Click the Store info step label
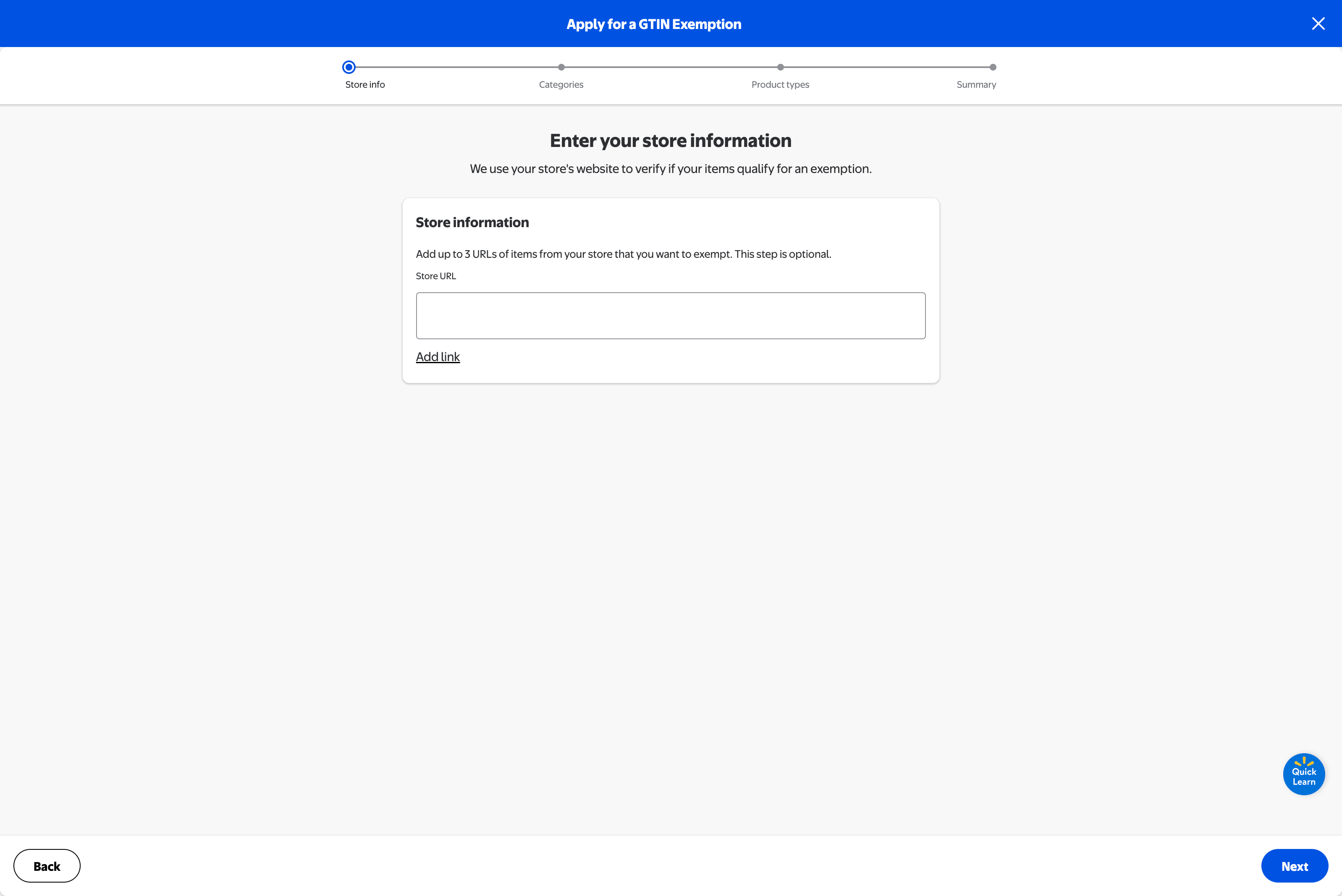 pos(365,84)
